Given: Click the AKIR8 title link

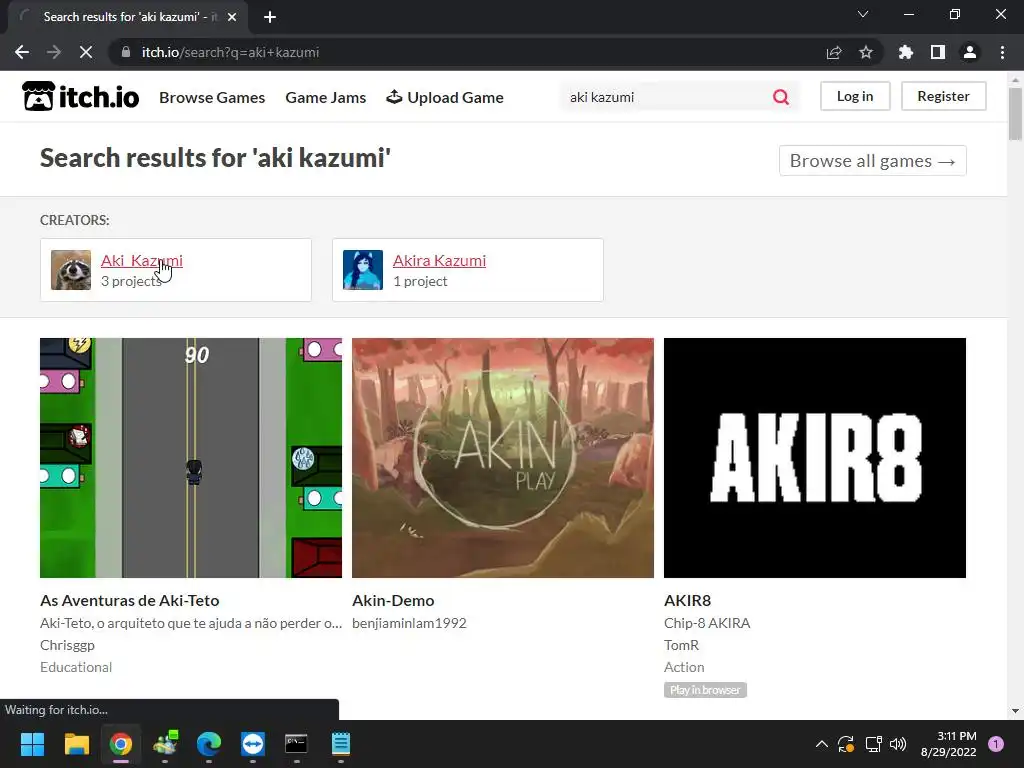Looking at the screenshot, I should point(688,600).
